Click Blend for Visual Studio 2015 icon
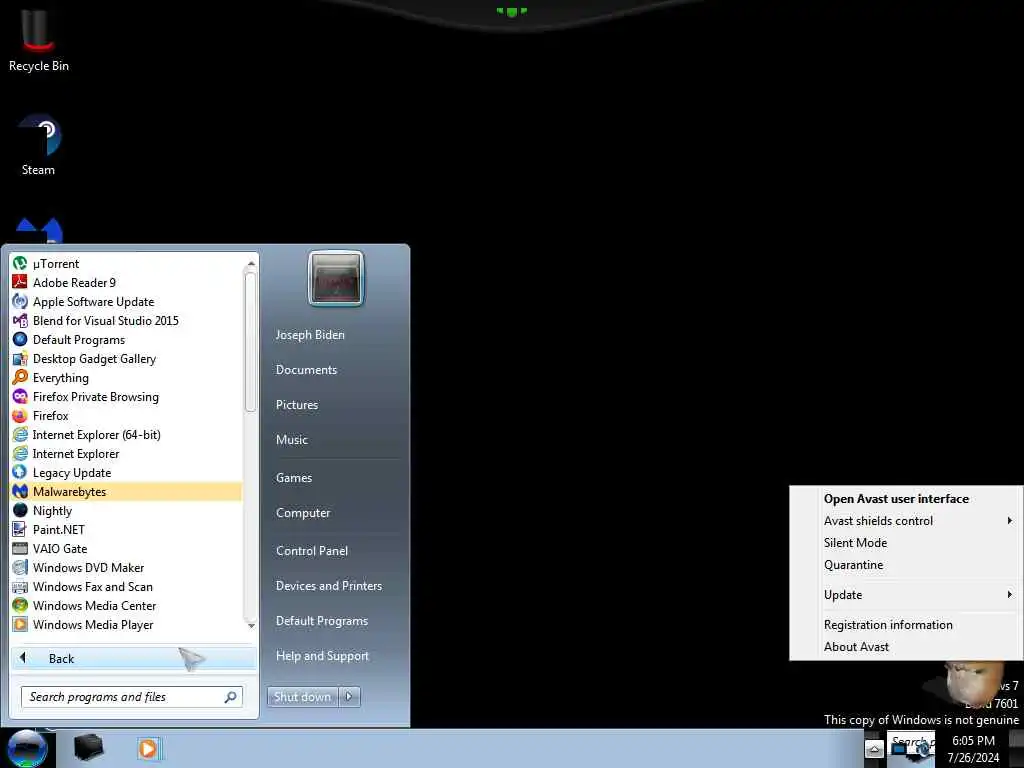The image size is (1024, 768). click(20, 320)
